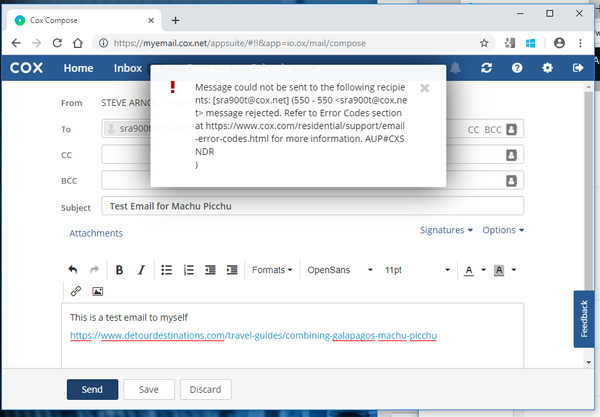The image size is (600, 417).
Task: Redo the edit in editor toolbar
Action: (x=94, y=270)
